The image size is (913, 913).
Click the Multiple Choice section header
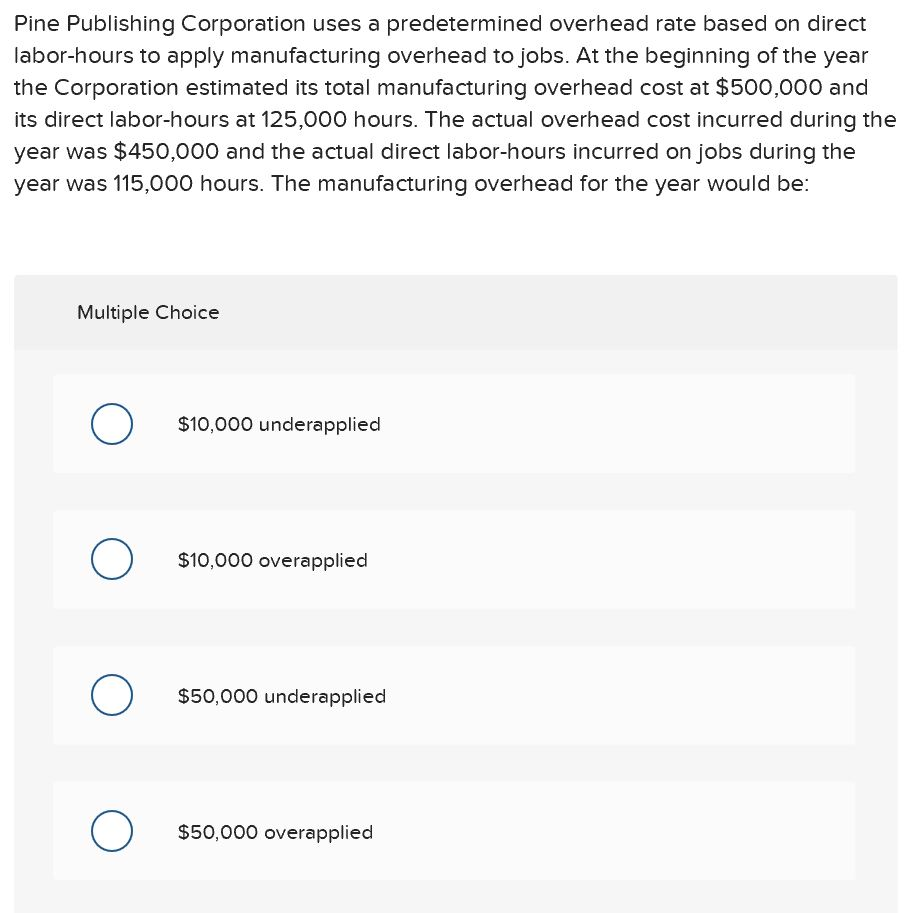(148, 312)
